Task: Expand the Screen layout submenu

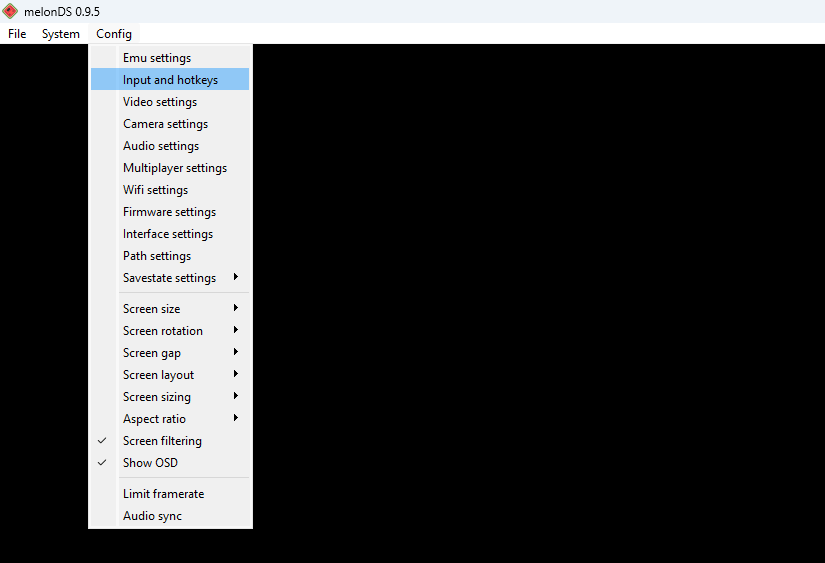Action: 158,375
